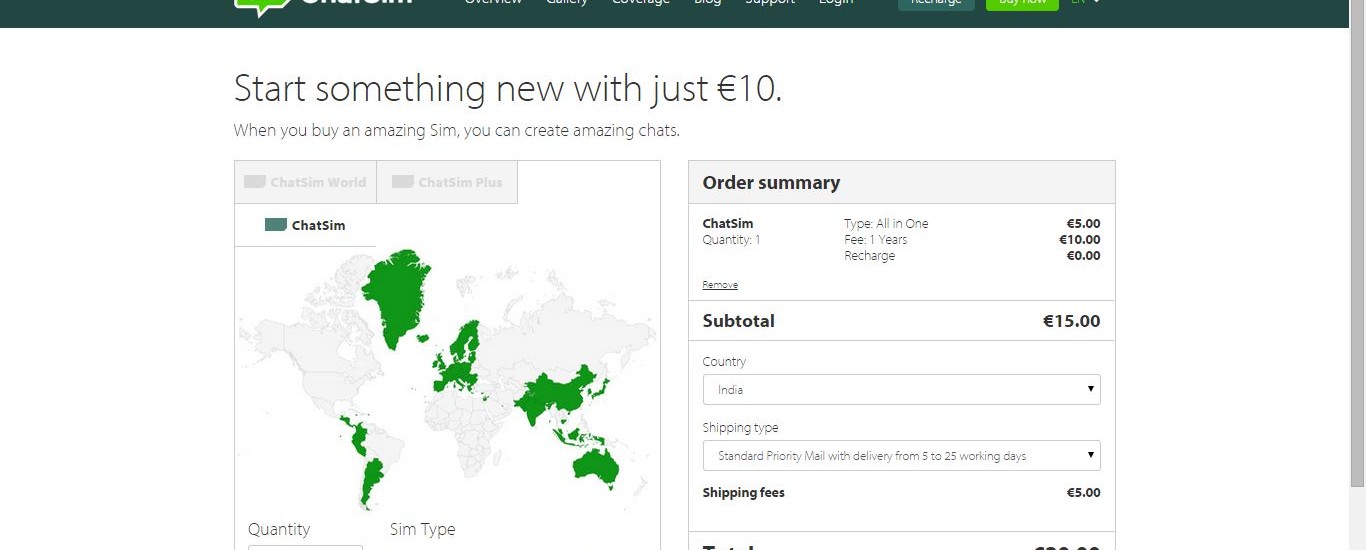This screenshot has width=1366, height=550.
Task: Open the Country dropdown showing India
Action: [901, 390]
